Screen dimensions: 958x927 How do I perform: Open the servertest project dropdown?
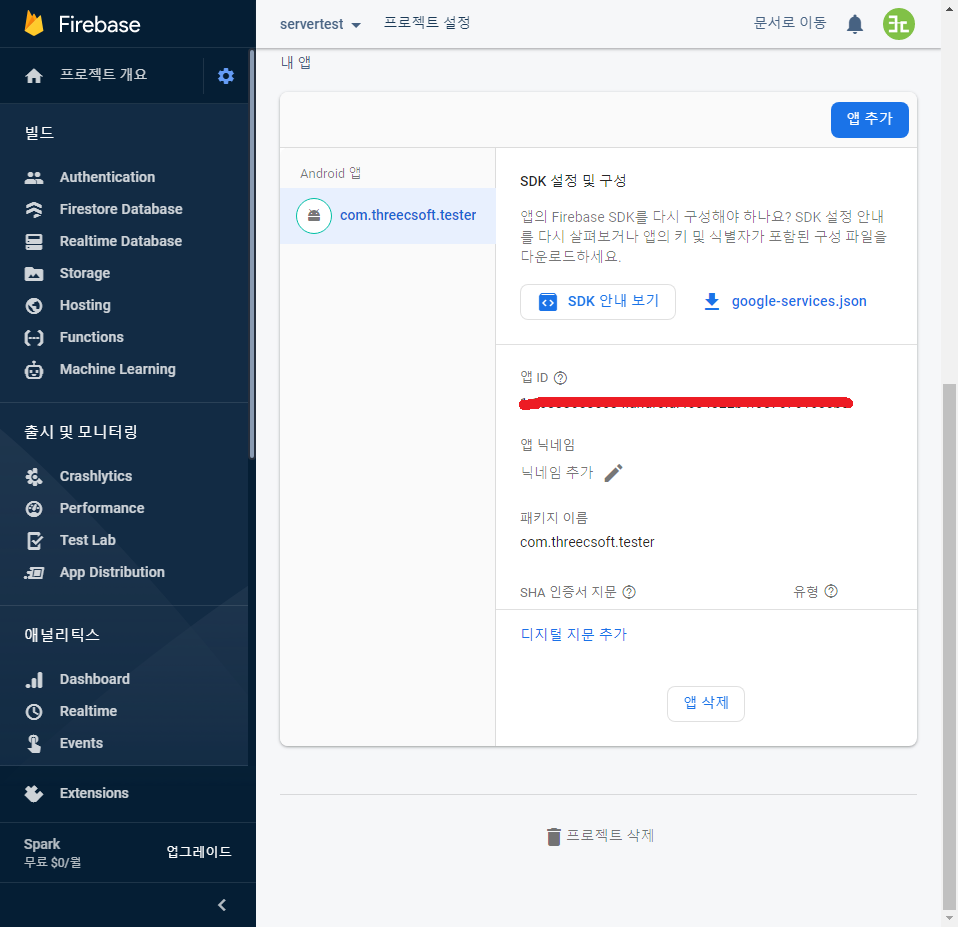[320, 24]
